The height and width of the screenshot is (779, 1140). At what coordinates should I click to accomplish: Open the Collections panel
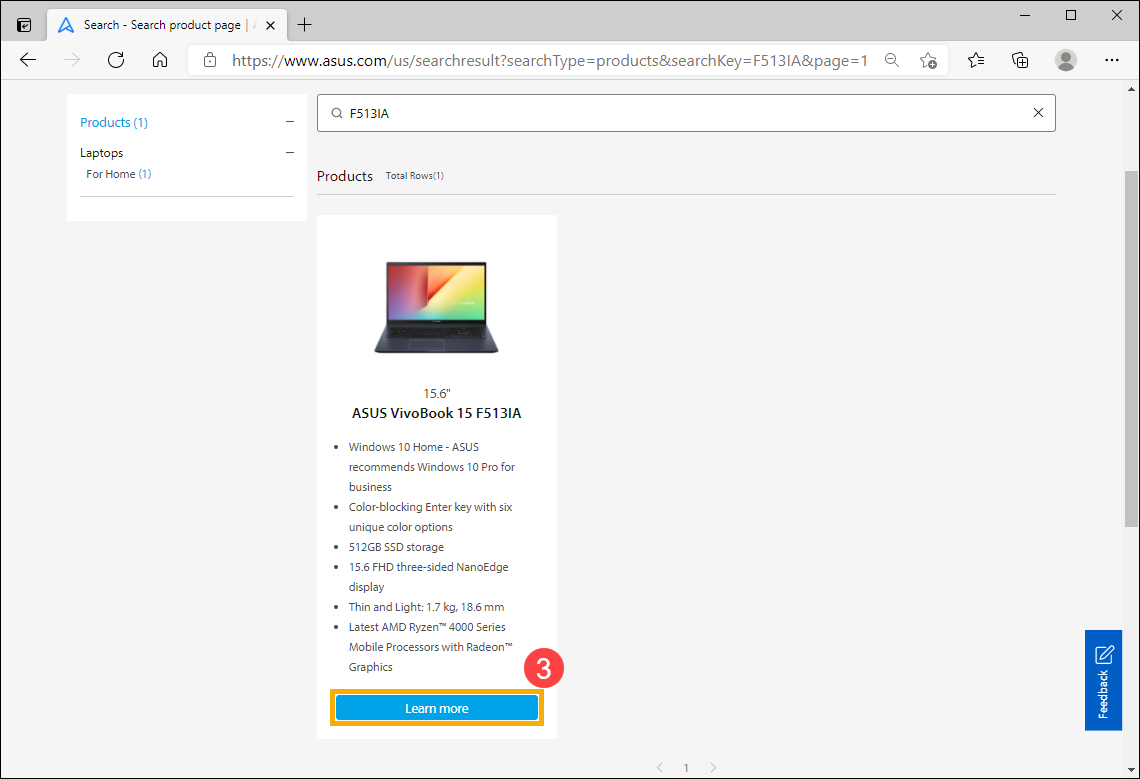coord(1020,60)
